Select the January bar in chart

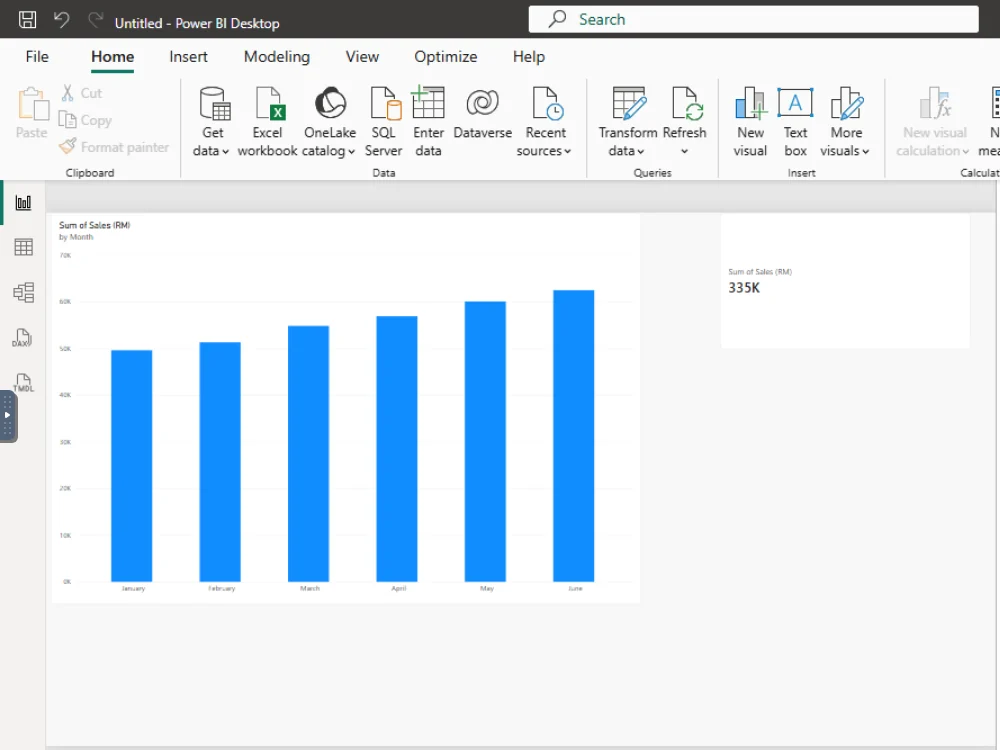click(131, 466)
